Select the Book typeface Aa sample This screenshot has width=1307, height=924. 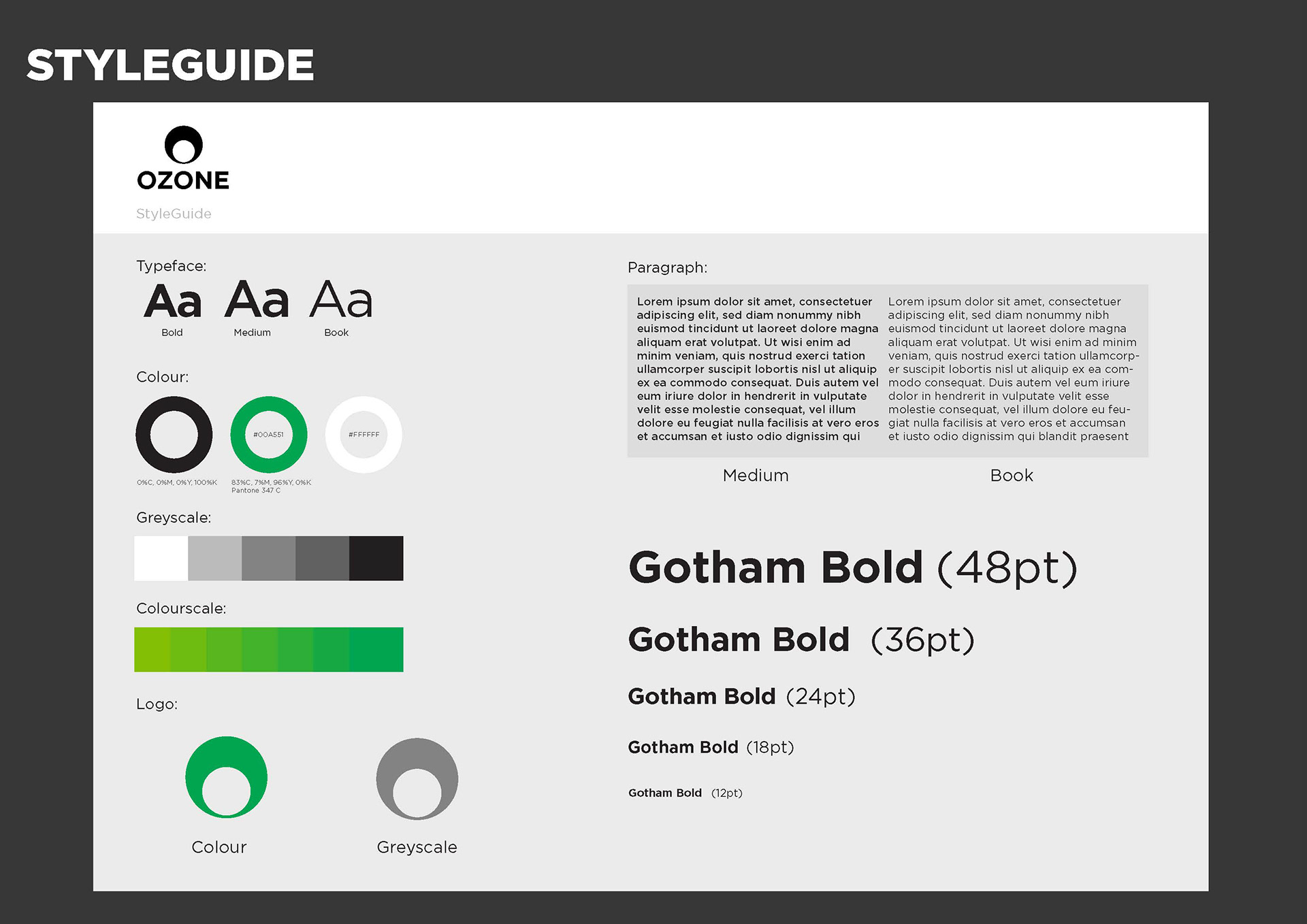[341, 299]
